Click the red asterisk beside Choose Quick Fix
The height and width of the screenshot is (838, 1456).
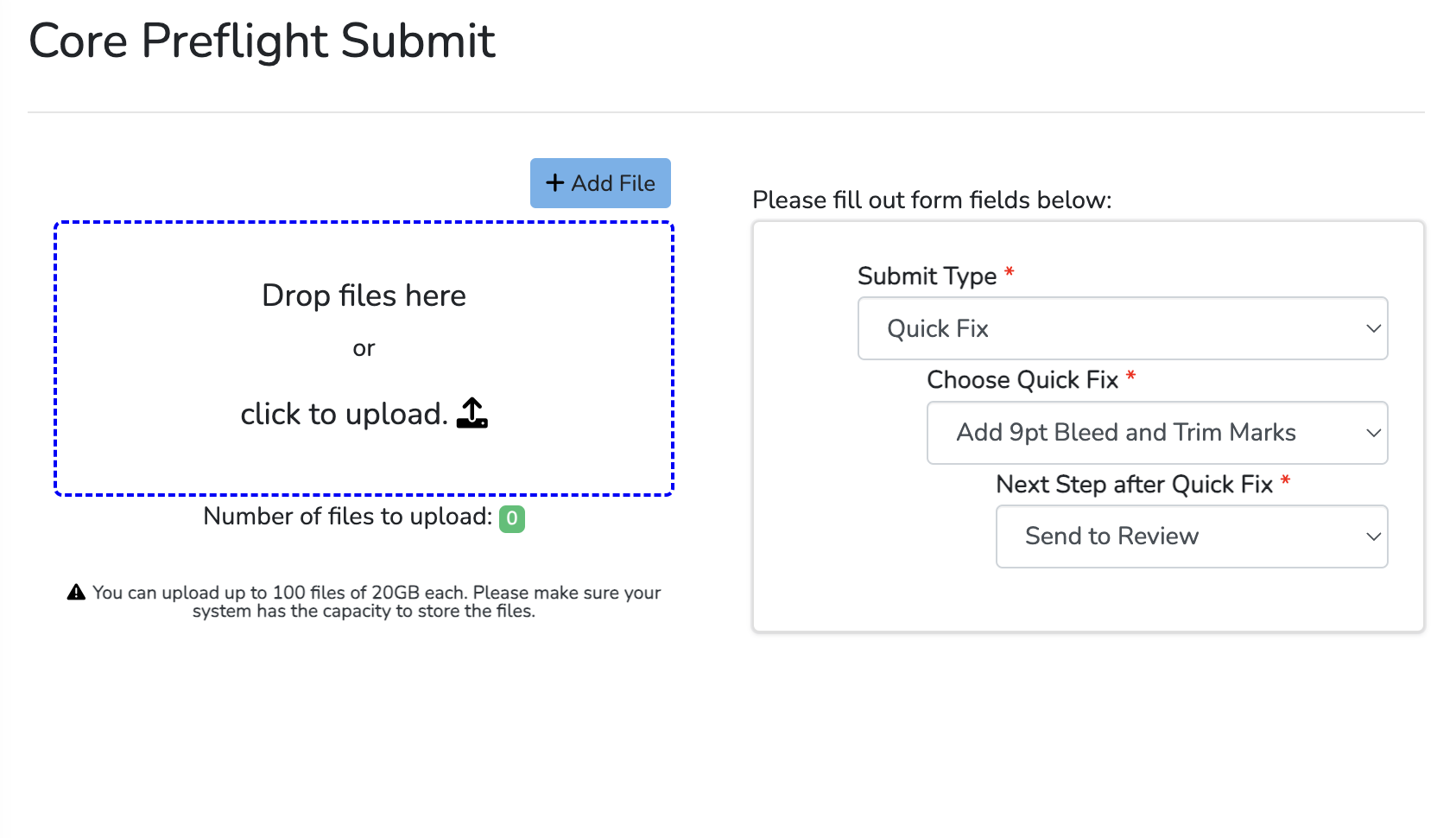pos(1130,377)
